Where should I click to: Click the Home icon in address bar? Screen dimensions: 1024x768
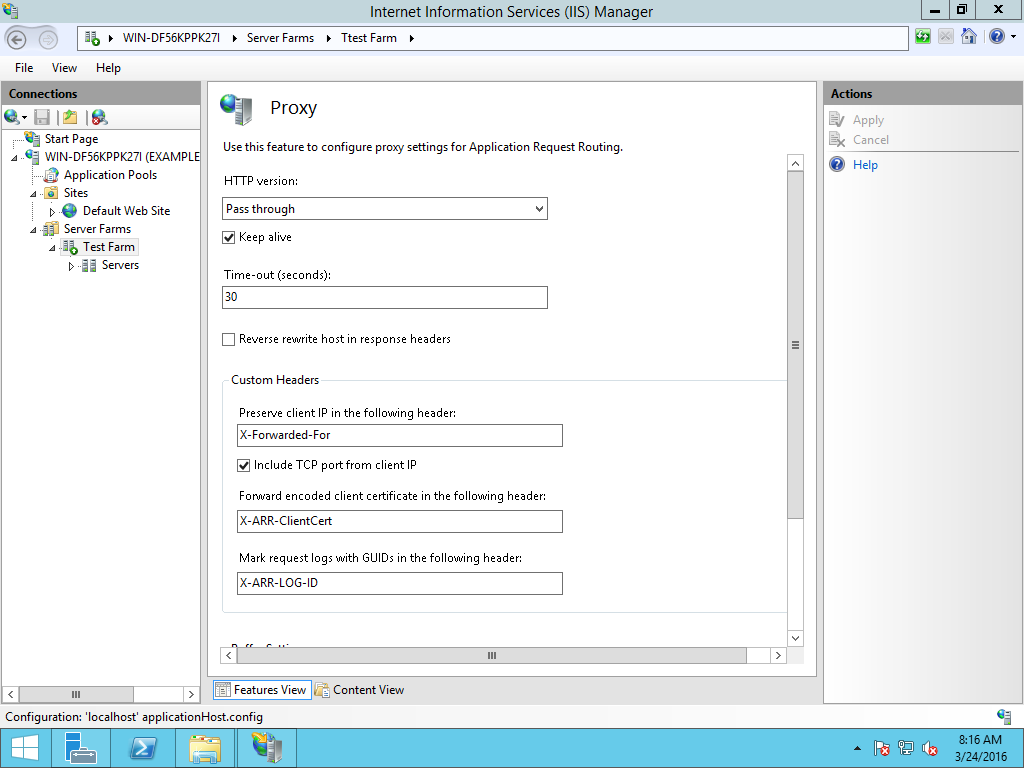pos(969,37)
